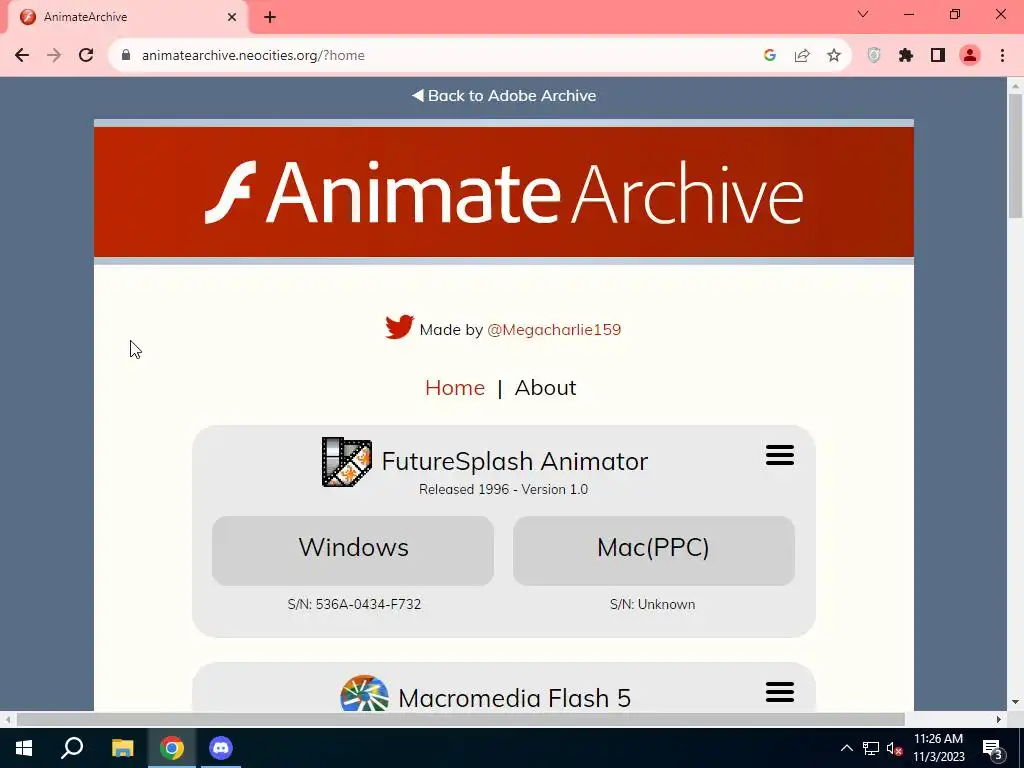Open the tab search chevron

coord(863,14)
